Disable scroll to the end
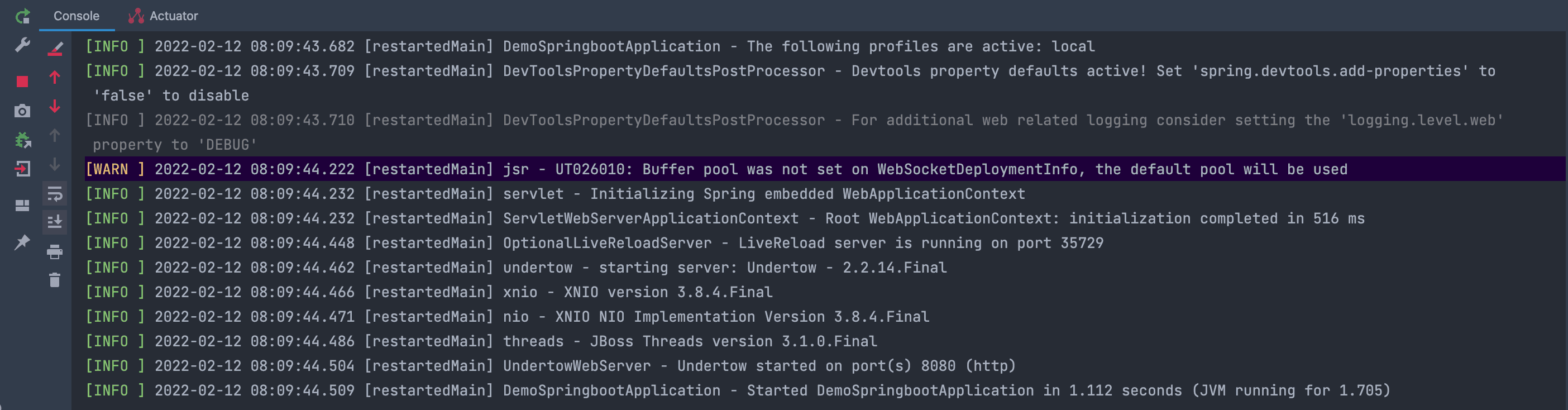The height and width of the screenshot is (410, 1568). point(55,222)
